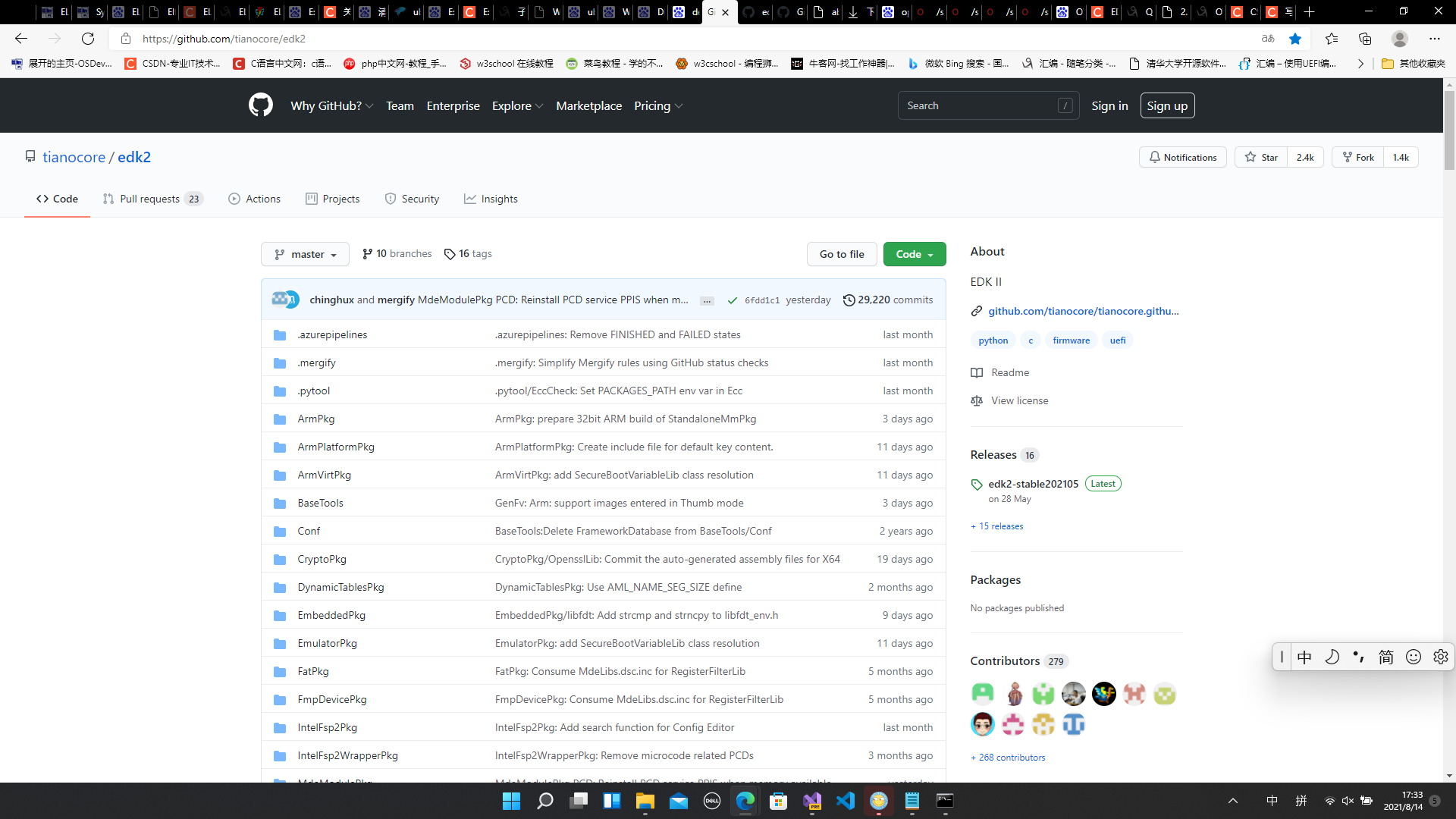This screenshot has height=819, width=1456.
Task: Click Go to file button
Action: 841,255
